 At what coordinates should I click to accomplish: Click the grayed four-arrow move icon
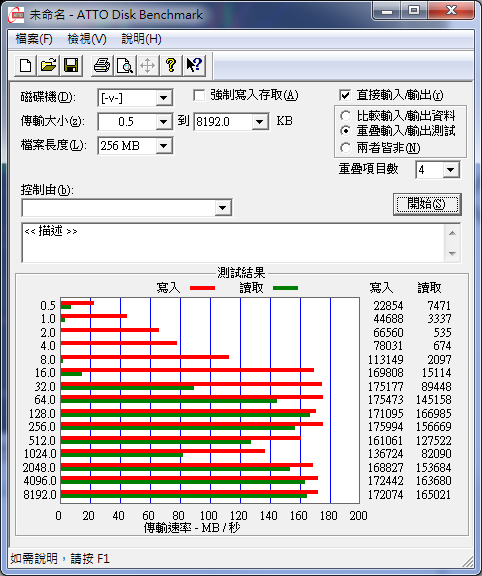click(x=147, y=66)
